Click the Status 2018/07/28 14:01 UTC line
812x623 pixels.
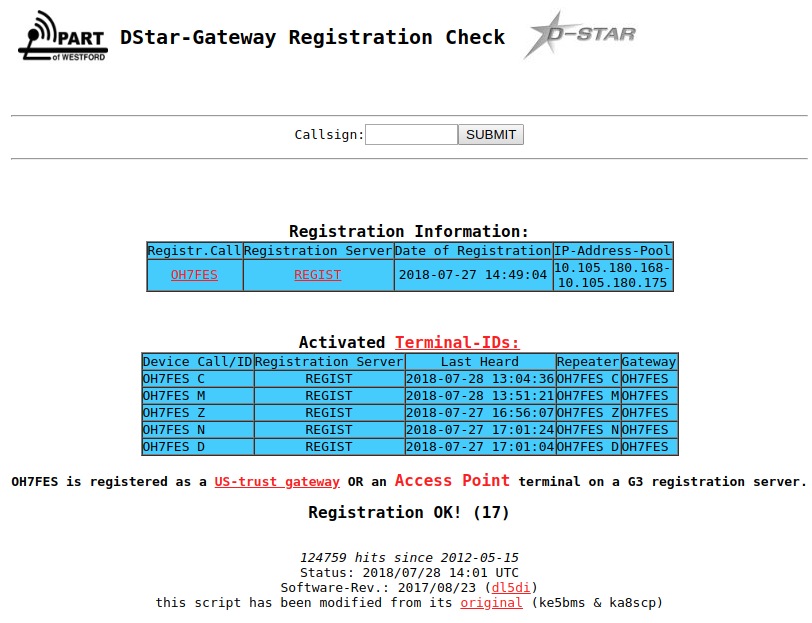(x=409, y=572)
